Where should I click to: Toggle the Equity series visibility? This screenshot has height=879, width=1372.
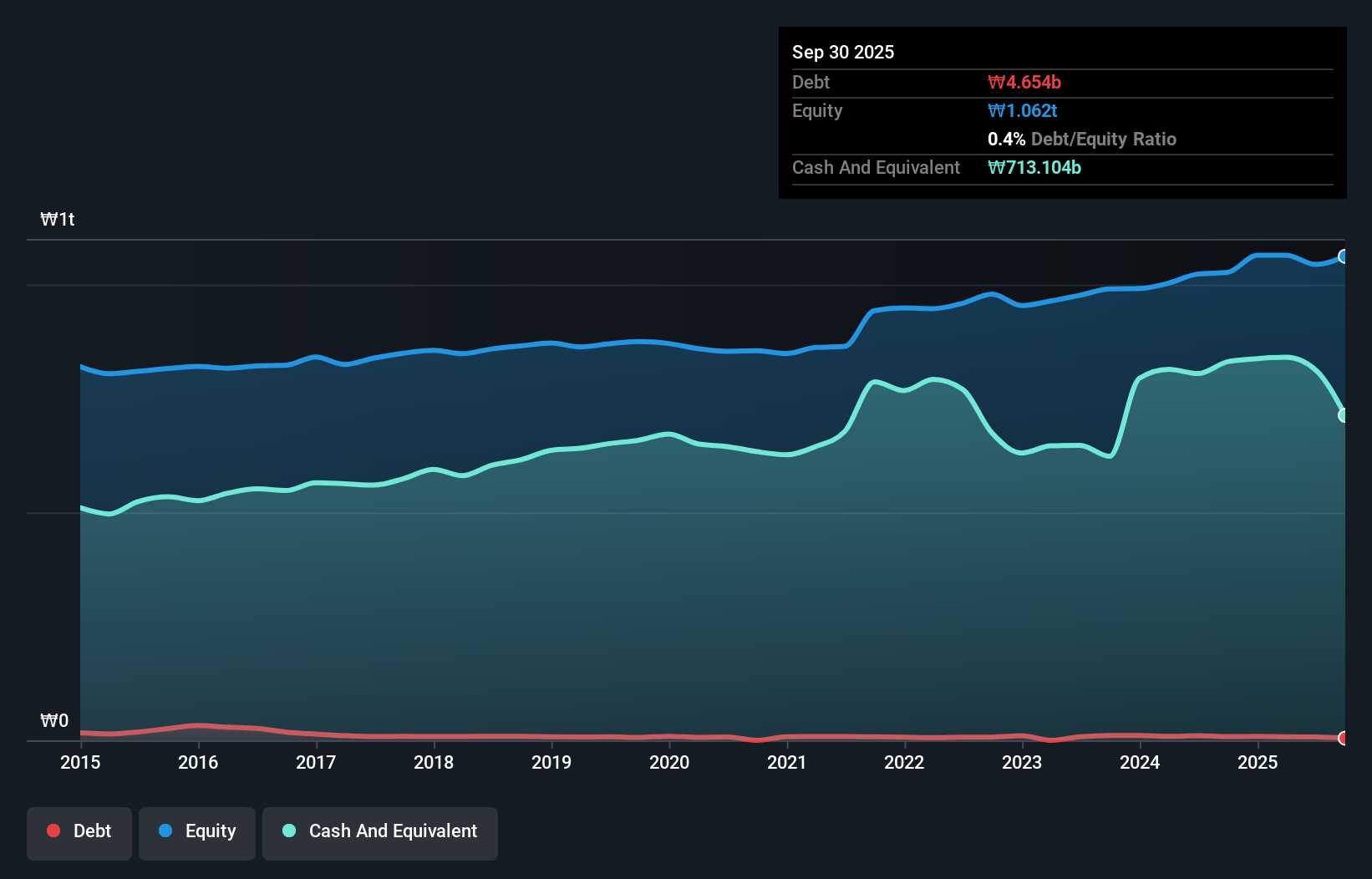coord(197,833)
